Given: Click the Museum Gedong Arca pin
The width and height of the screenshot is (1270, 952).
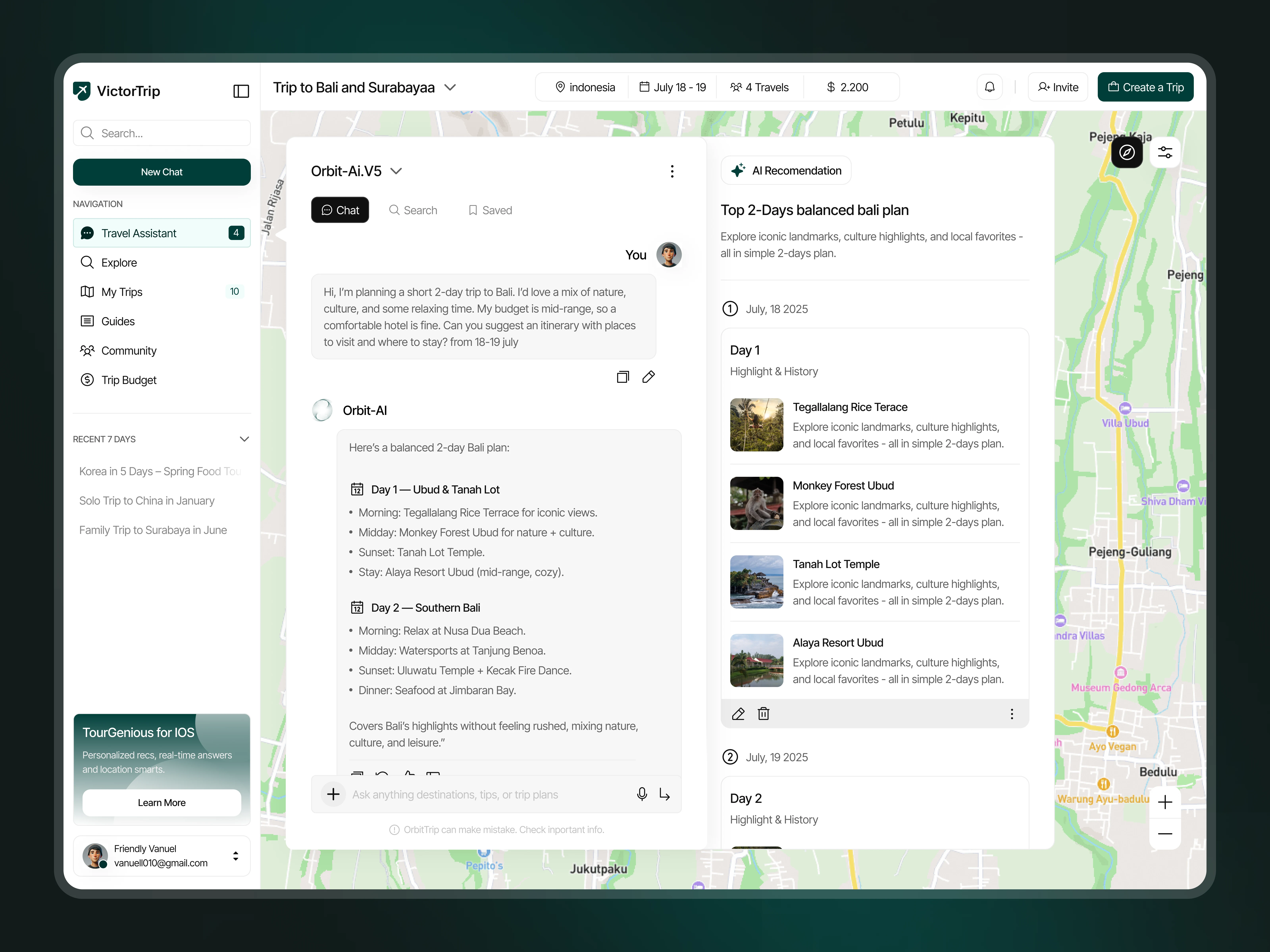Looking at the screenshot, I should (x=1121, y=673).
